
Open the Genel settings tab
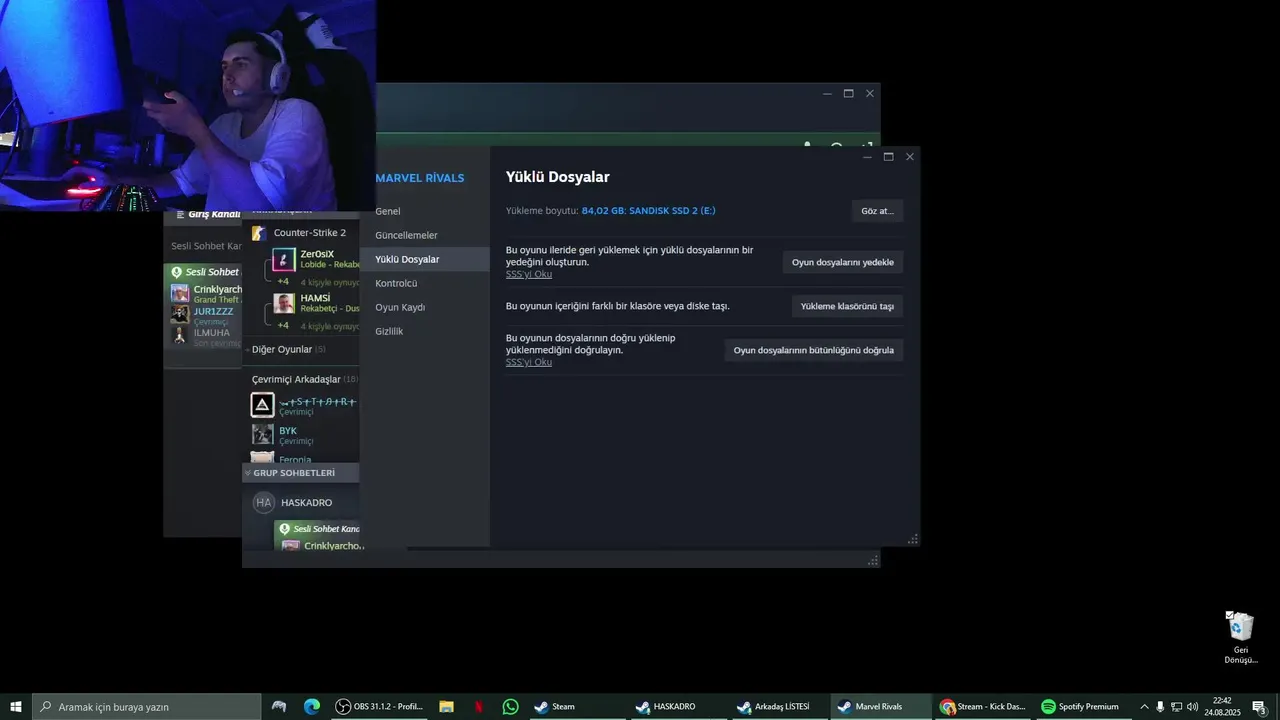[x=425, y=211]
